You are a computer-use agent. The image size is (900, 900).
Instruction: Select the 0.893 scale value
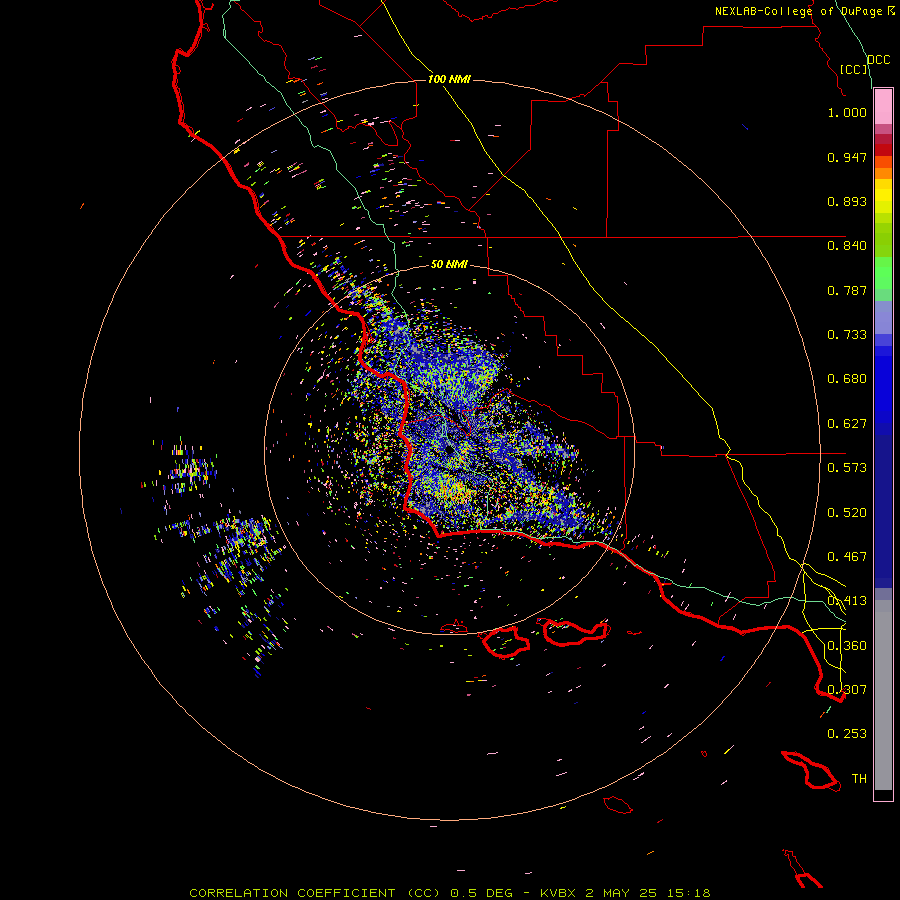[847, 201]
